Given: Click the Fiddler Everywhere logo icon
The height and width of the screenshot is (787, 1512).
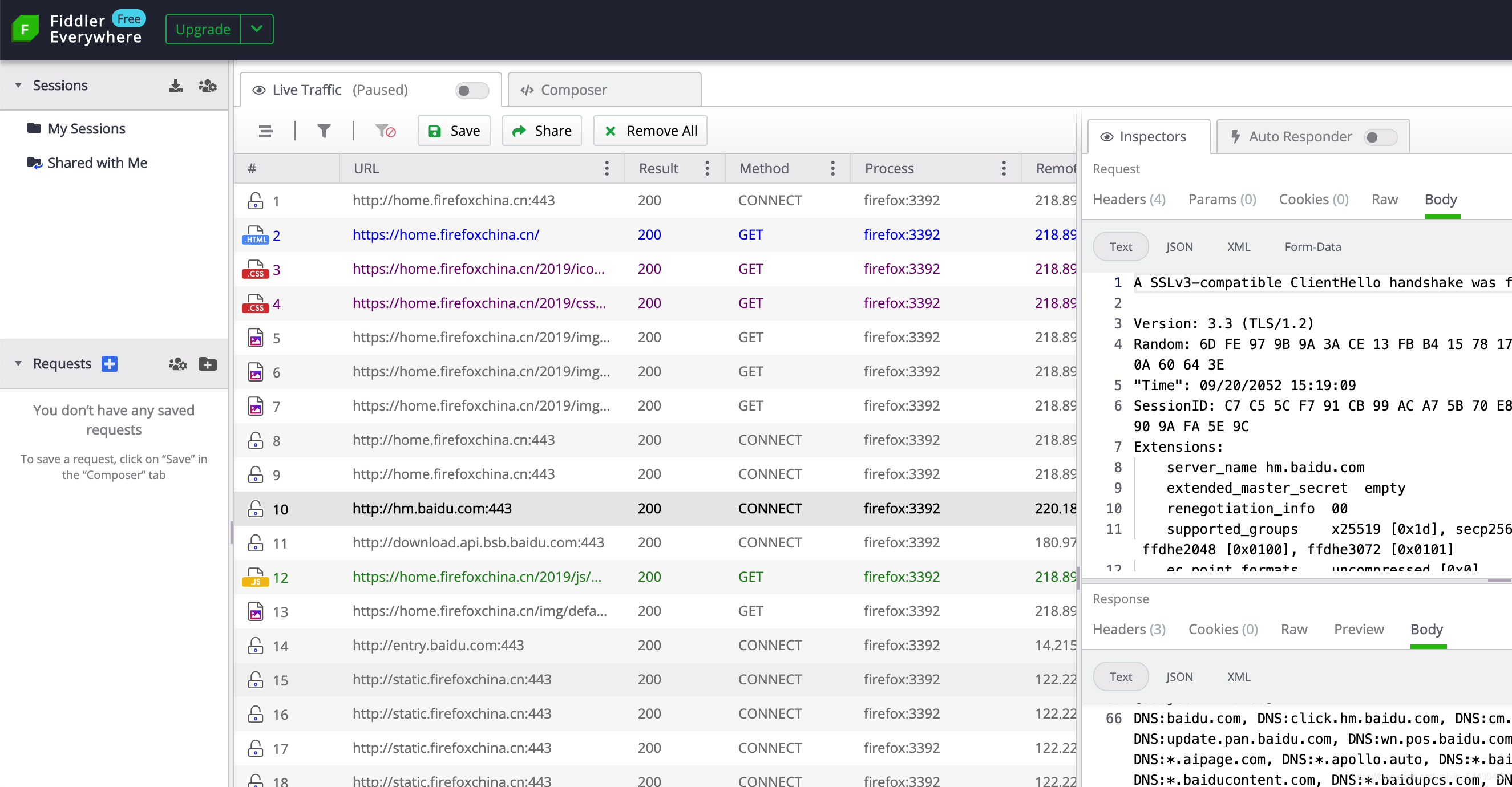Looking at the screenshot, I should [x=25, y=29].
